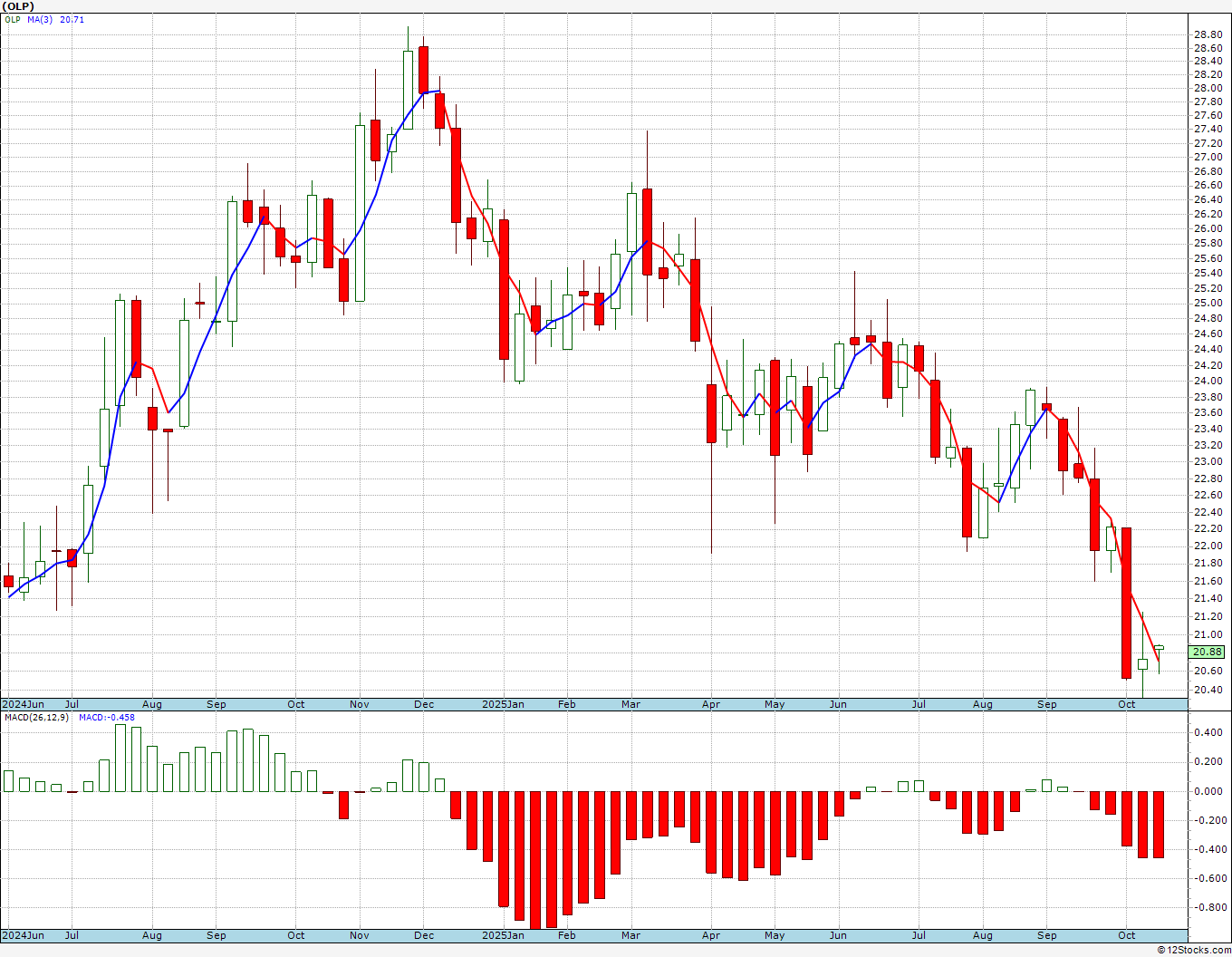This screenshot has height=957, width=1232.
Task: Select the MACD(26,12,9) indicator label
Action: click(x=38, y=717)
